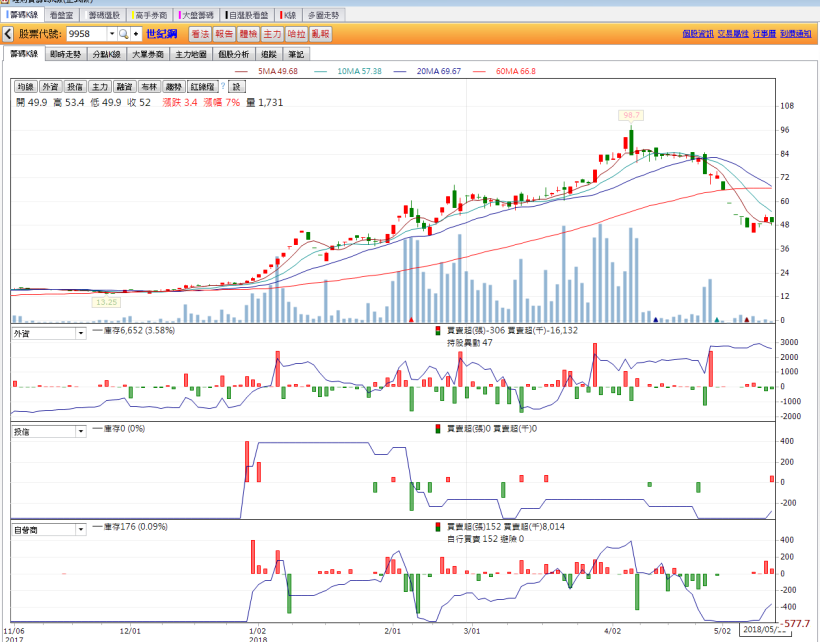Click the magnifier search icon next to stock code
Screen dimensions: 820x642
tap(123, 34)
